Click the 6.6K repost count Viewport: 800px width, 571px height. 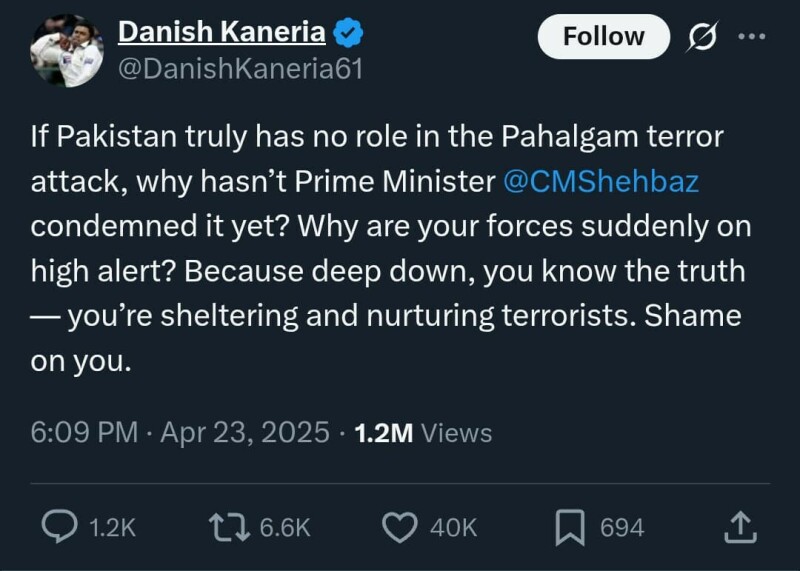283,528
